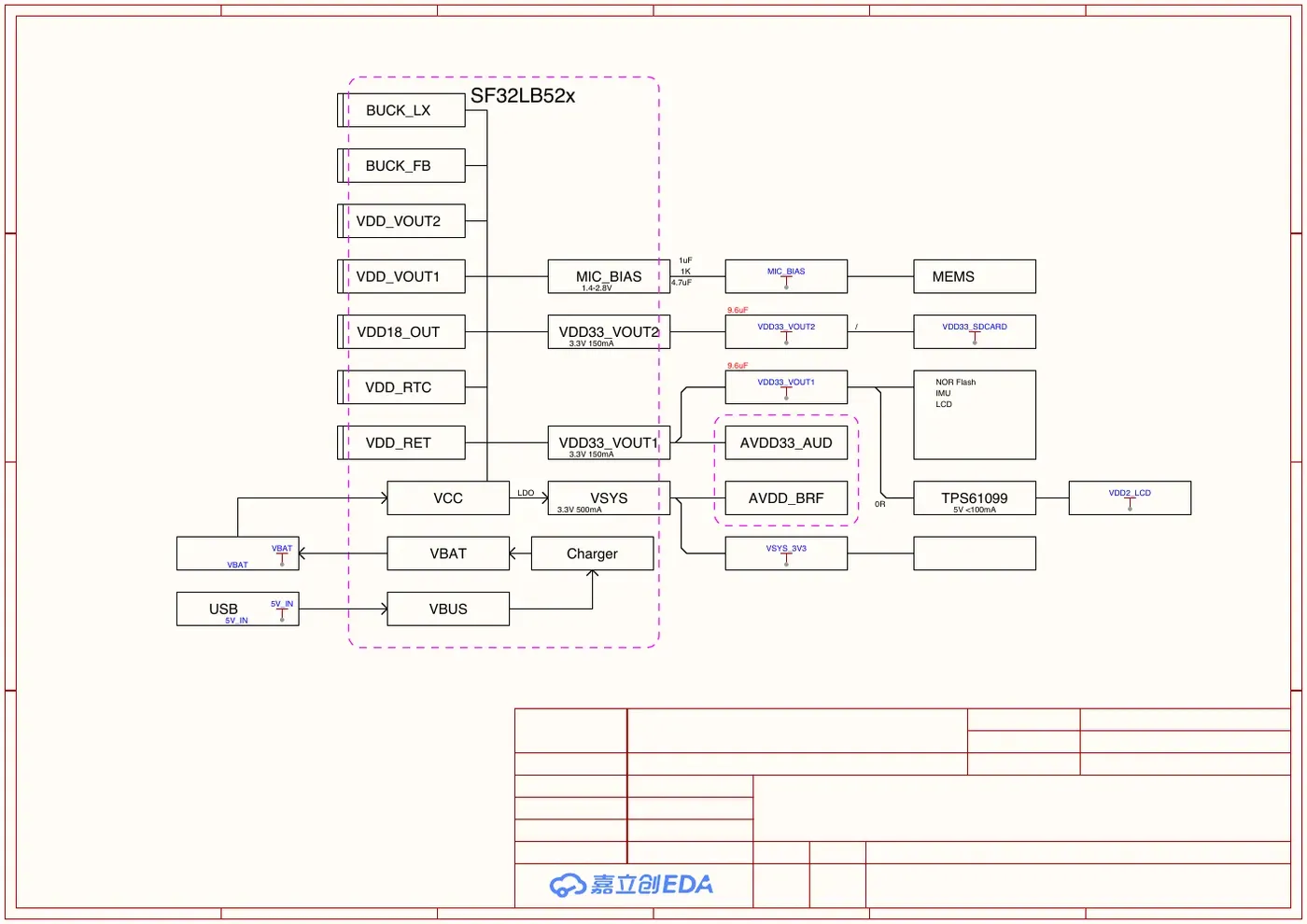This screenshot has width=1307, height=924.
Task: Click the '3.3V 500mA' rating under VSYS
Action: 580,511
